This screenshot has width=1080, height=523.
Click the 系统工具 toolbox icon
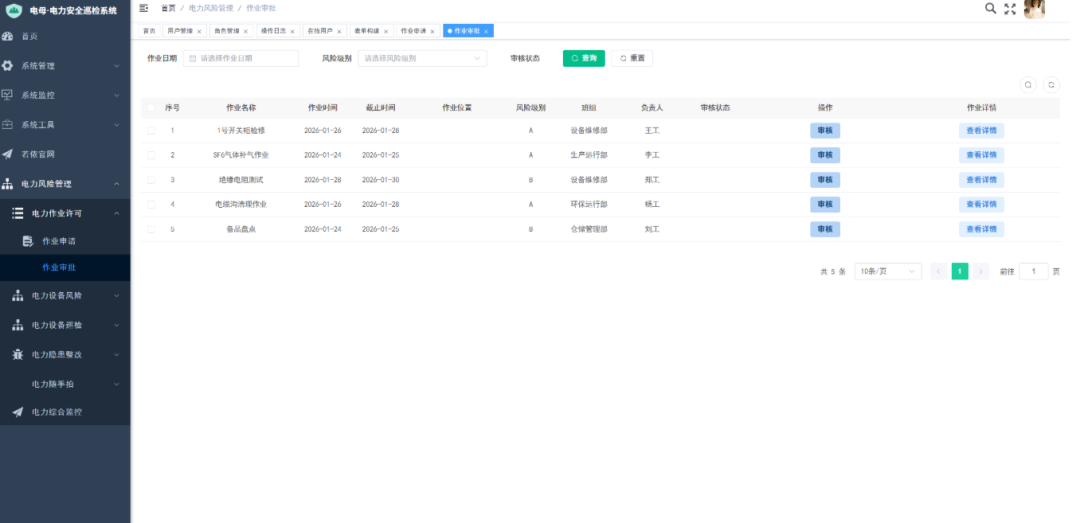[x=8, y=125]
